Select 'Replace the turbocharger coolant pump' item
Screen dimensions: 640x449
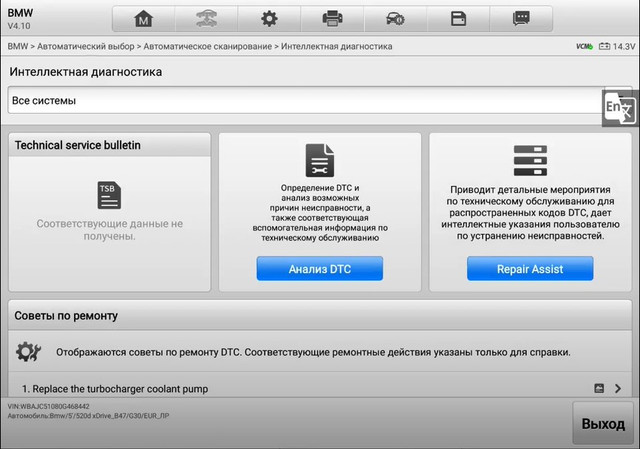[x=115, y=388]
